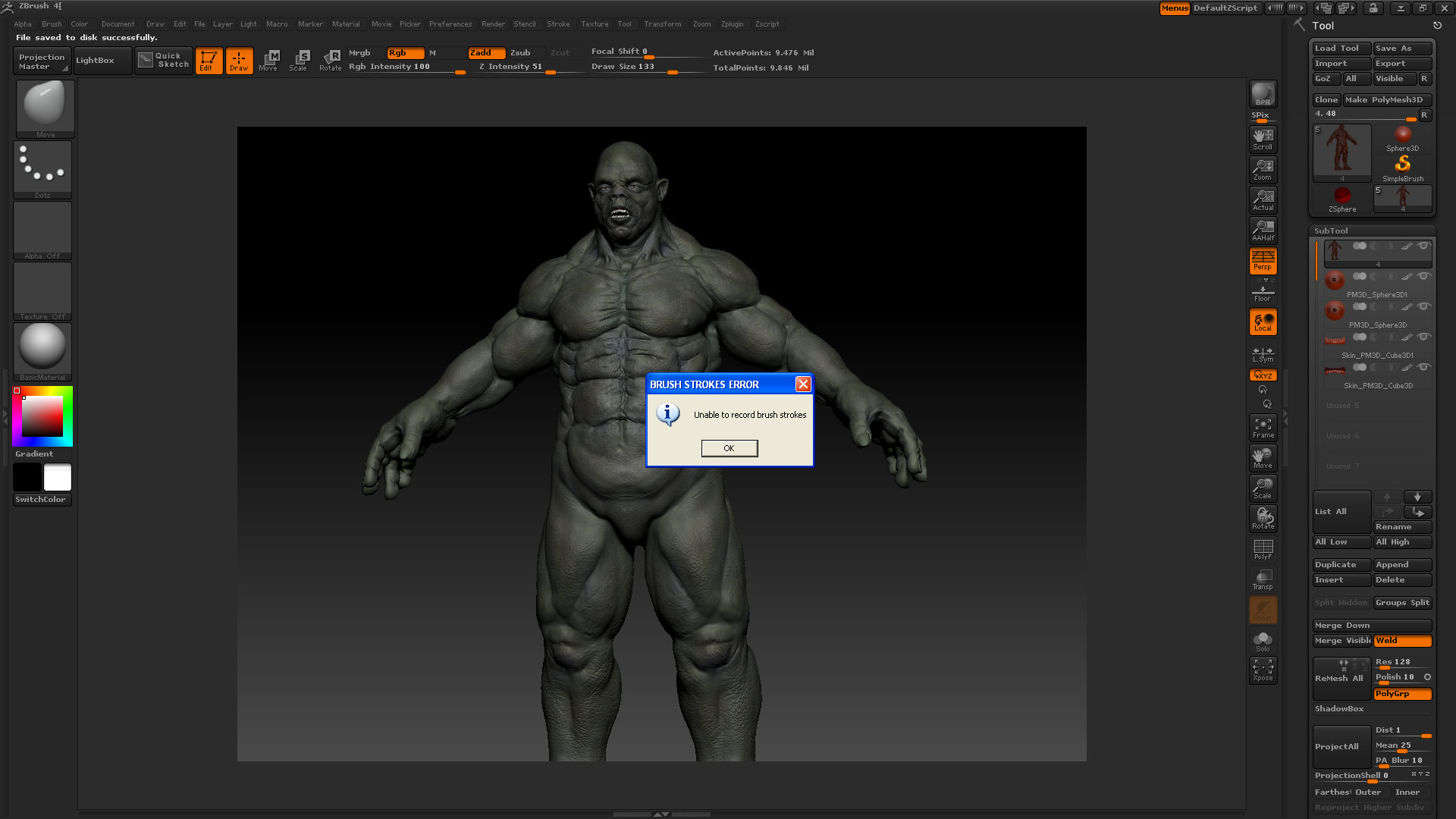The height and width of the screenshot is (819, 1456).
Task: Select the Xpose icon
Action: pyautogui.click(x=1263, y=670)
